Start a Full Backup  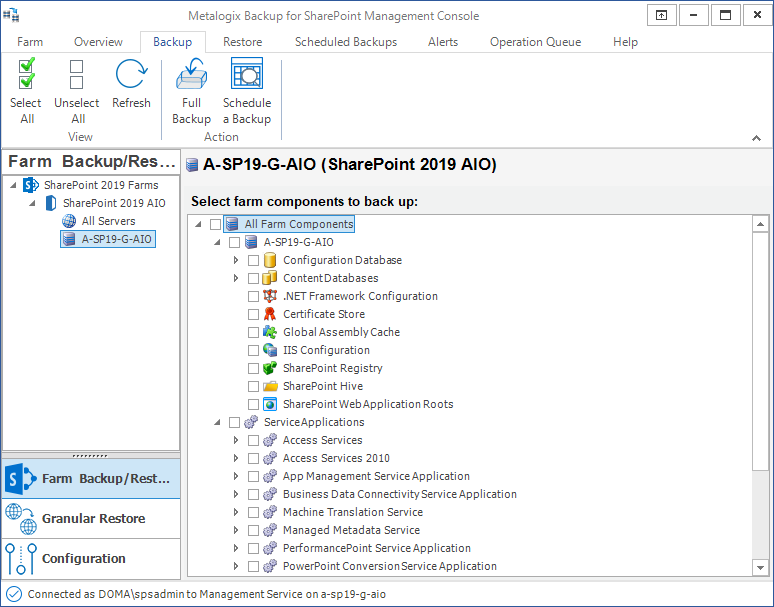point(192,91)
